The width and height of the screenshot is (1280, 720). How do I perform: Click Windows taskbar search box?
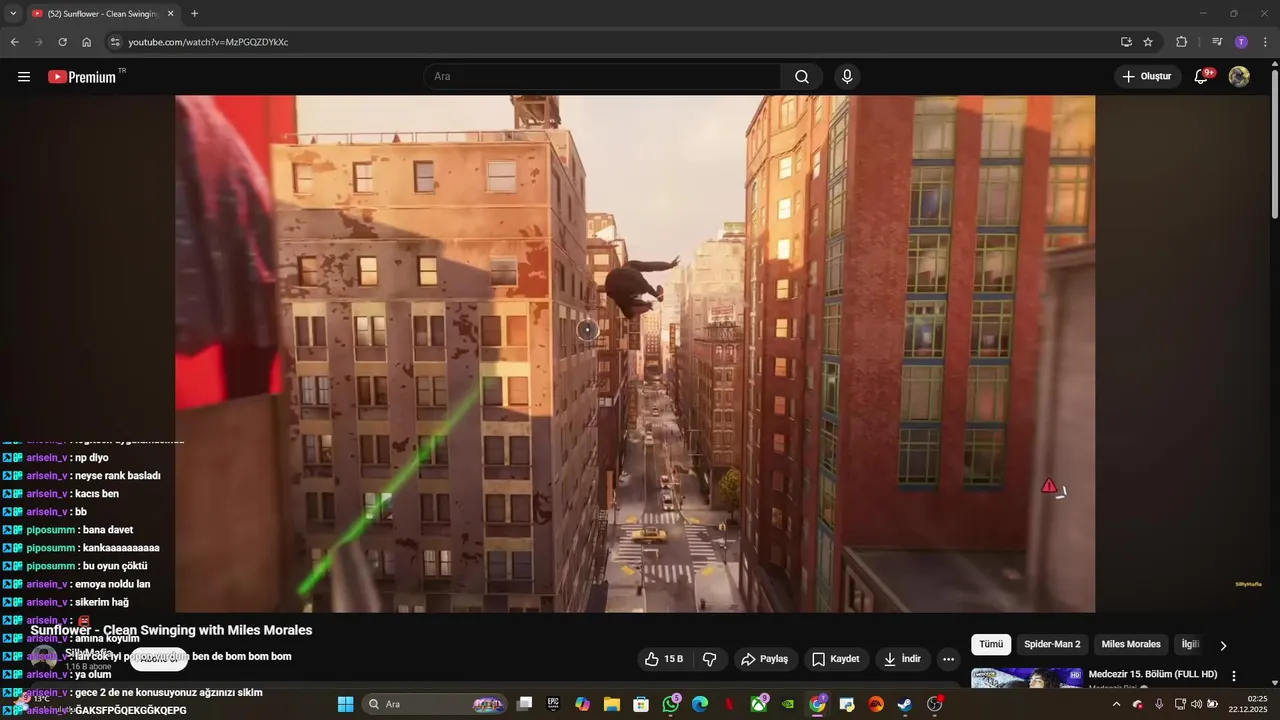435,704
